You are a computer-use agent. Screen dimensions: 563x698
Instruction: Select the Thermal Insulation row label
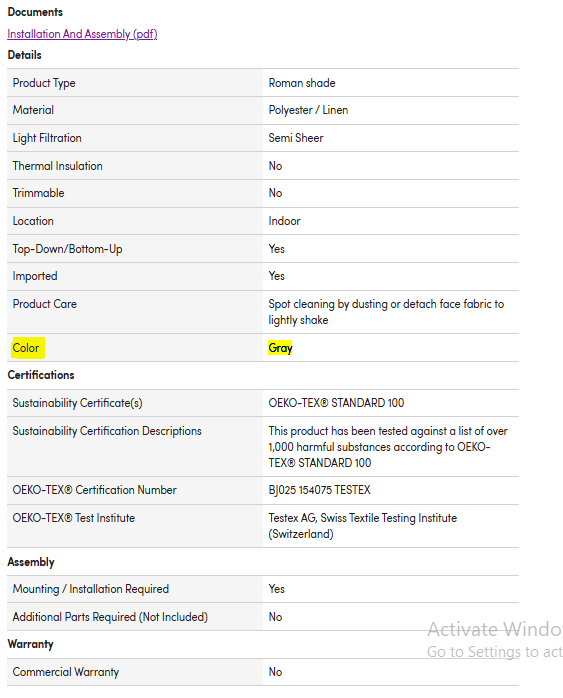click(57, 166)
